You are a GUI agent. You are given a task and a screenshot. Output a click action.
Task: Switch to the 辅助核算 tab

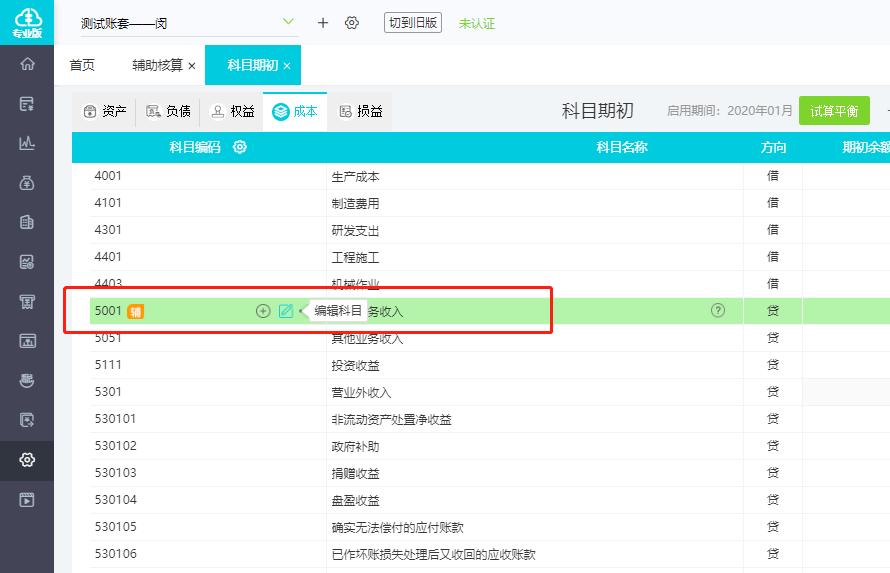[157, 65]
